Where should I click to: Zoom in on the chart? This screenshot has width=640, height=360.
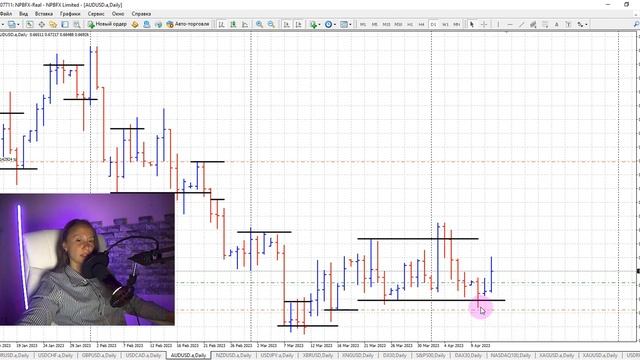[x=259, y=24]
